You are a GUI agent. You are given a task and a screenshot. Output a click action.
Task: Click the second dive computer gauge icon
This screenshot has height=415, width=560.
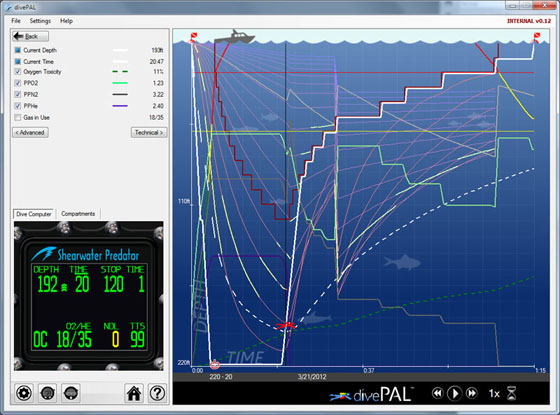click(x=71, y=393)
